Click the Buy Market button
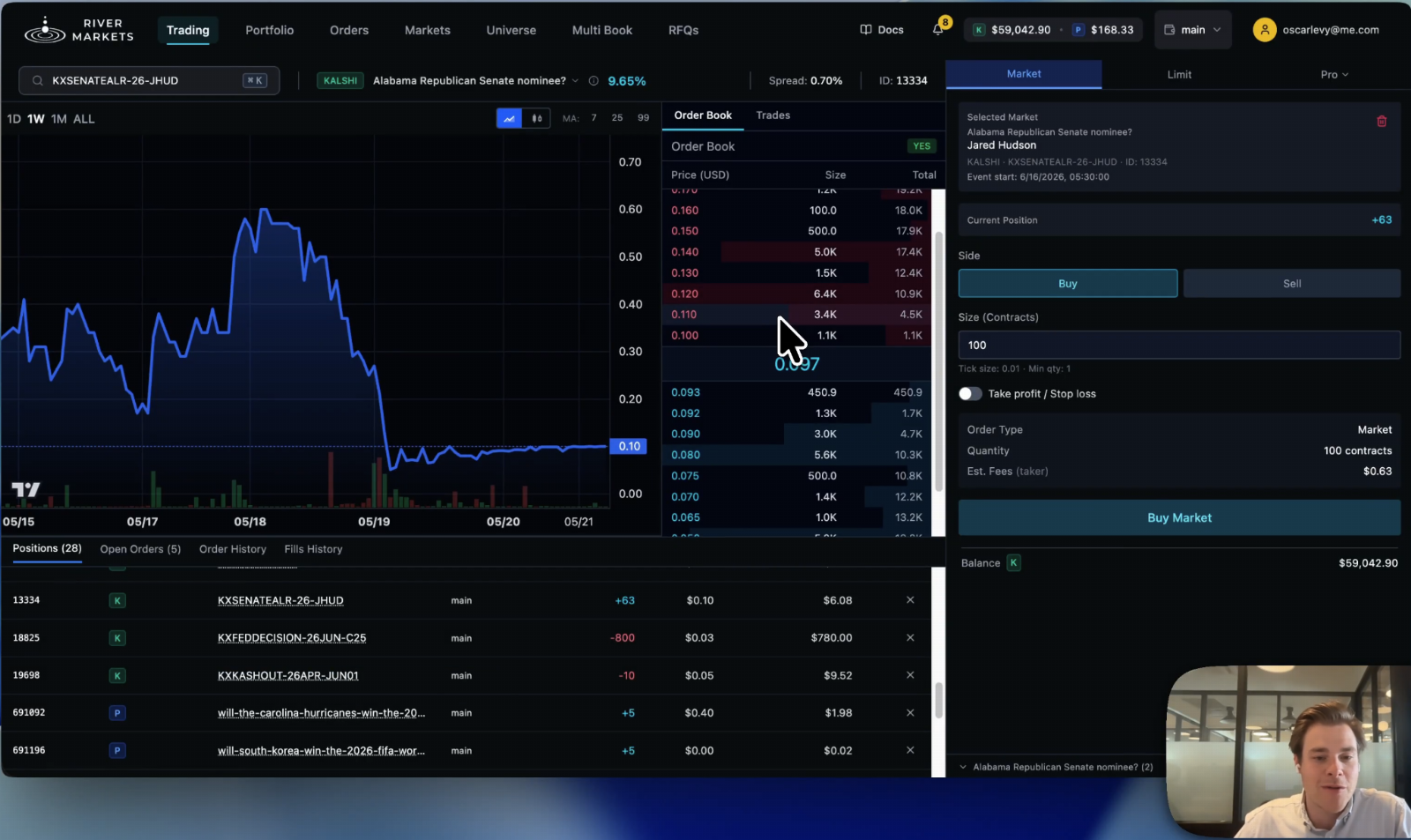 1179,517
